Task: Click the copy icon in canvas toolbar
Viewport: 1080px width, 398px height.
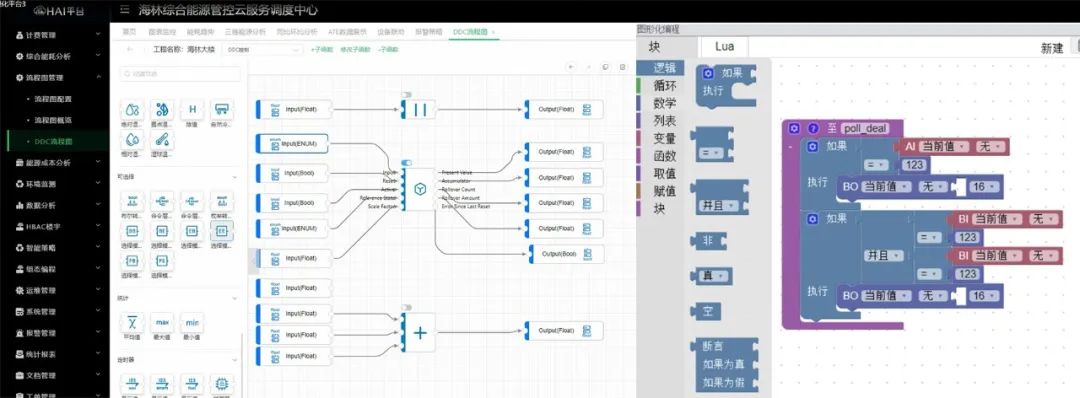Action: [605, 67]
